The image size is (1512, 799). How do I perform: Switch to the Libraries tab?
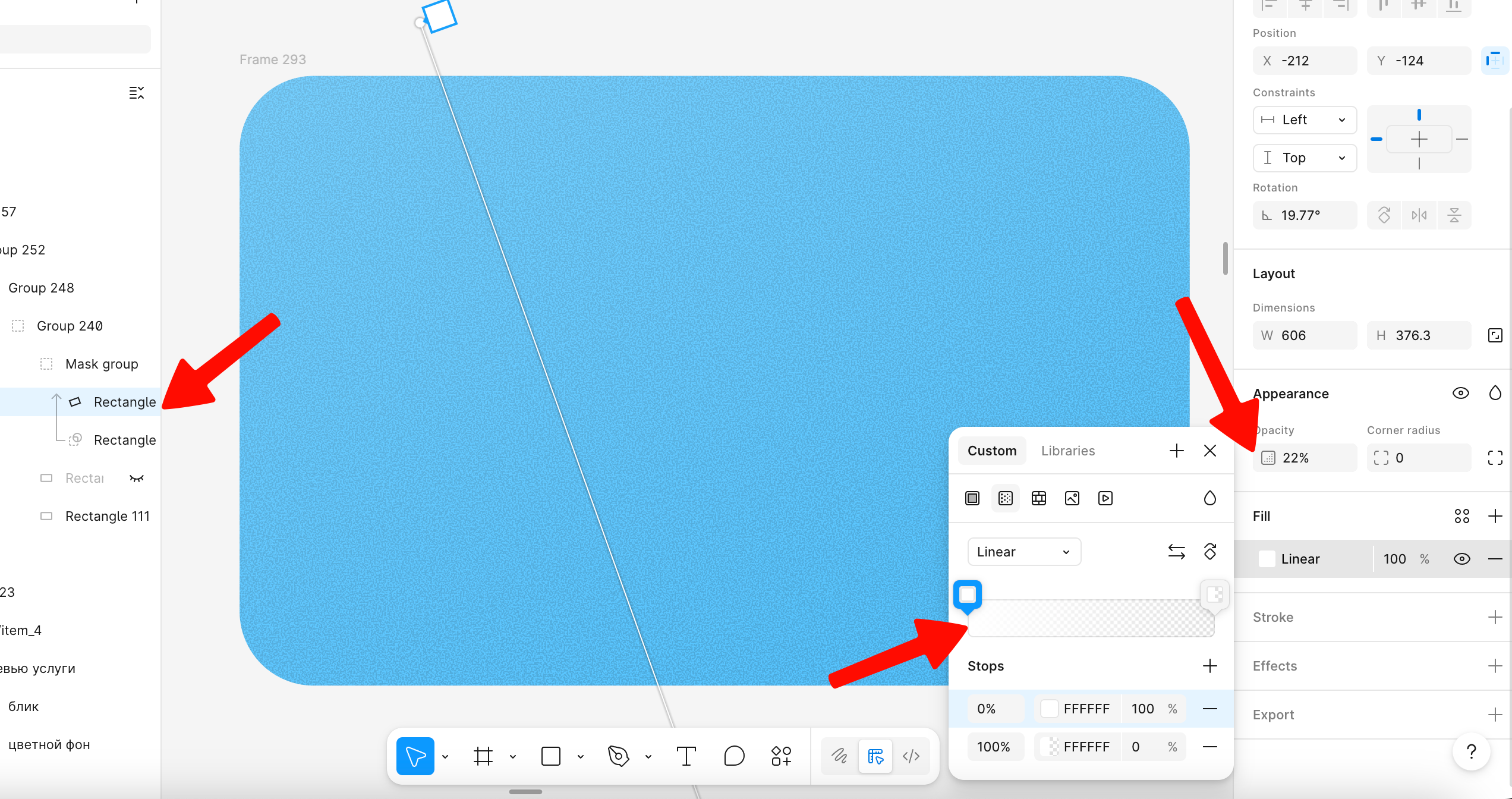(x=1067, y=450)
